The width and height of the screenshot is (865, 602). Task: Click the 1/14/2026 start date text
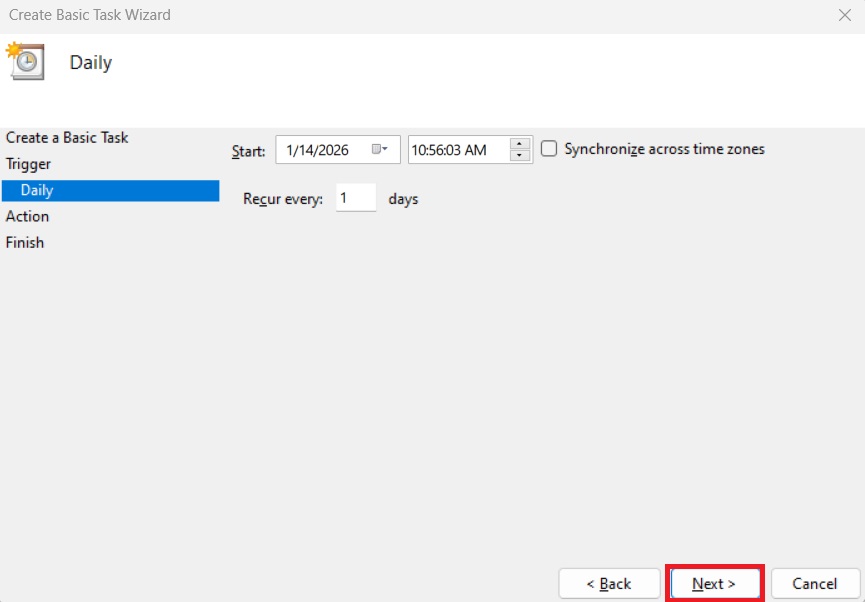tap(317, 150)
